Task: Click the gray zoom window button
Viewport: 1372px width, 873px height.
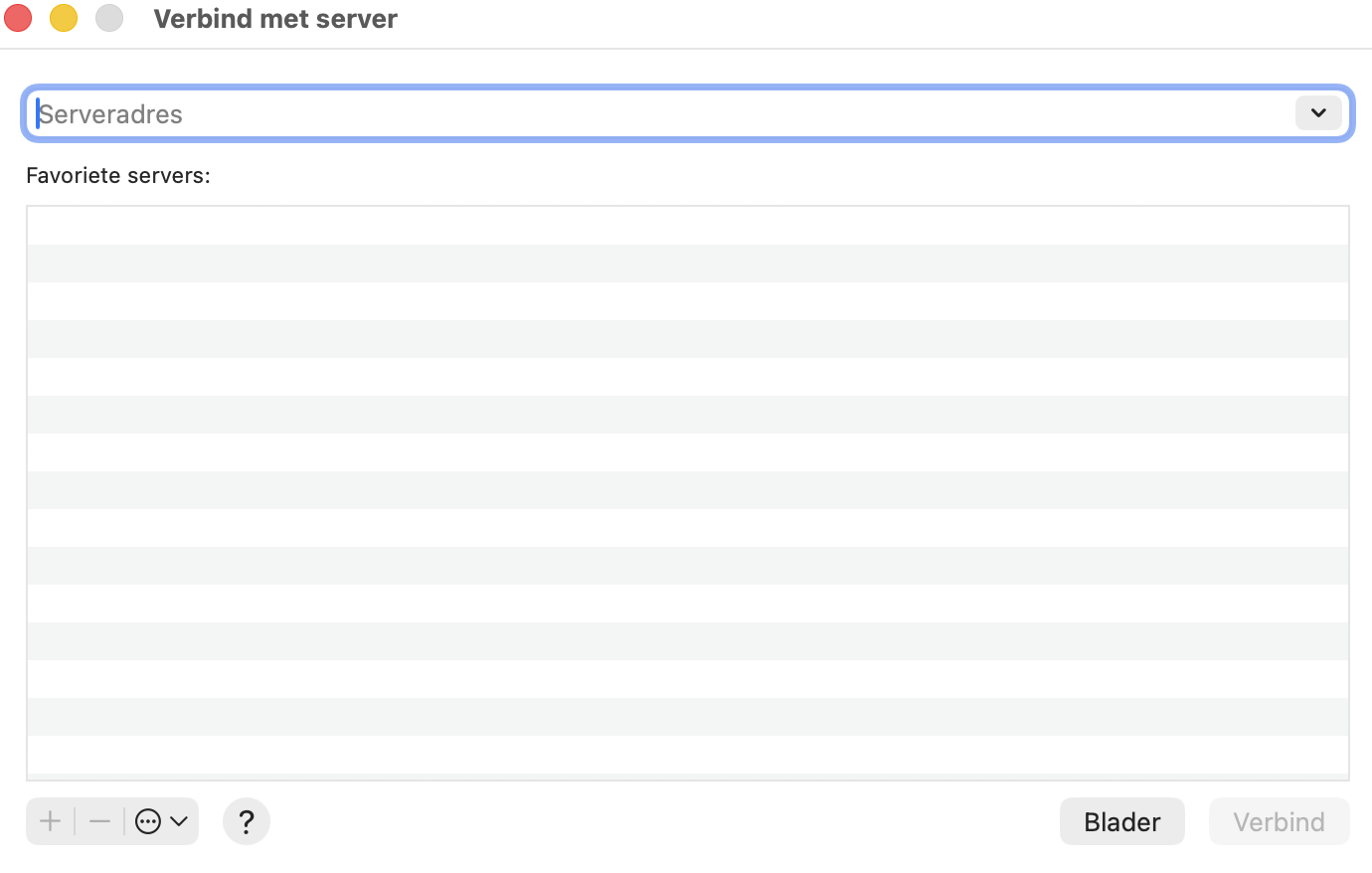Action: [109, 18]
